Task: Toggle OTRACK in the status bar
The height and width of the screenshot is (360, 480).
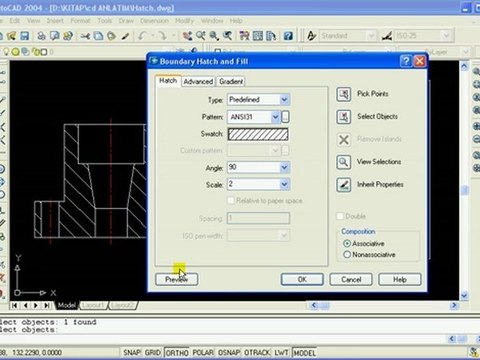Action: pyautogui.click(x=257, y=352)
